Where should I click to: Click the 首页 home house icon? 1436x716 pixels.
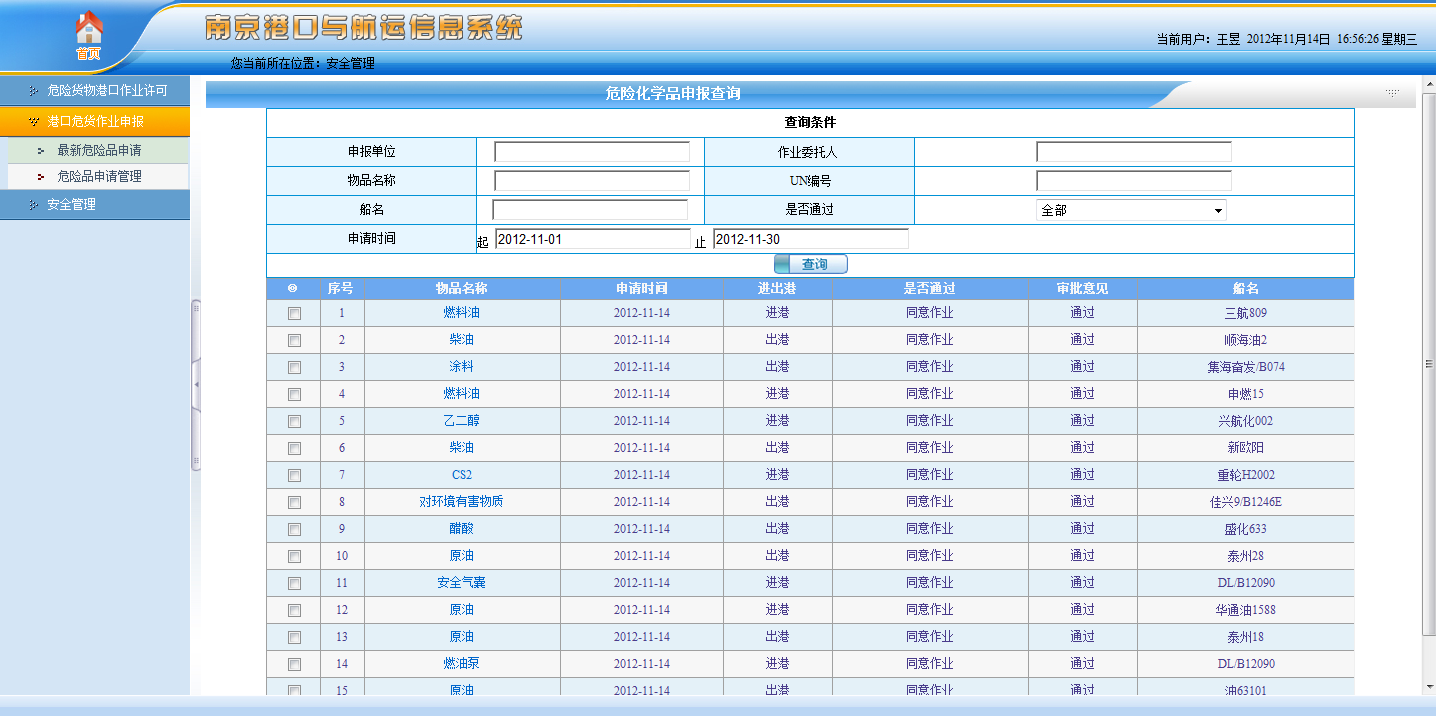pos(89,28)
